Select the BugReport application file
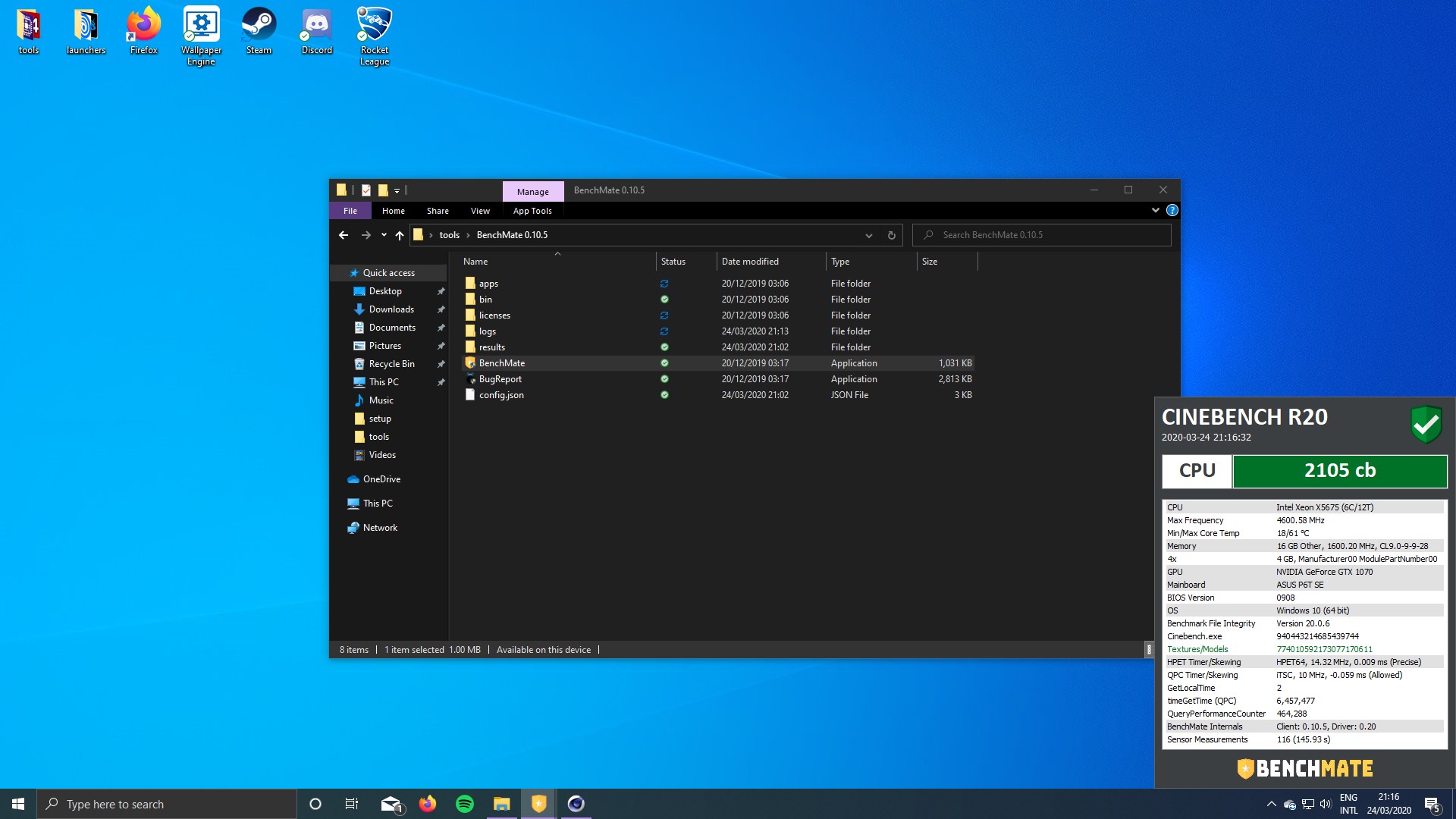The width and height of the screenshot is (1456, 819). [718, 379]
